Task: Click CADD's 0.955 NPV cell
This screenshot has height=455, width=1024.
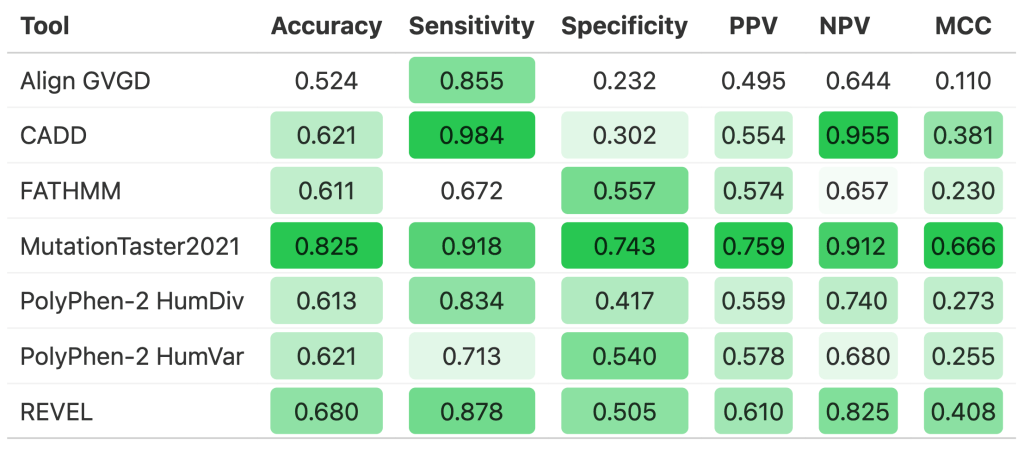Action: click(857, 136)
